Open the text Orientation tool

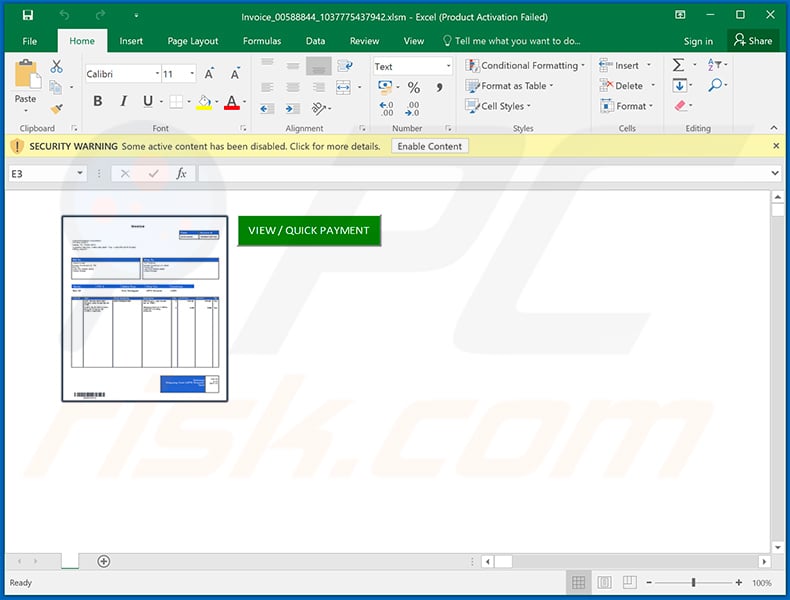pyautogui.click(x=318, y=108)
